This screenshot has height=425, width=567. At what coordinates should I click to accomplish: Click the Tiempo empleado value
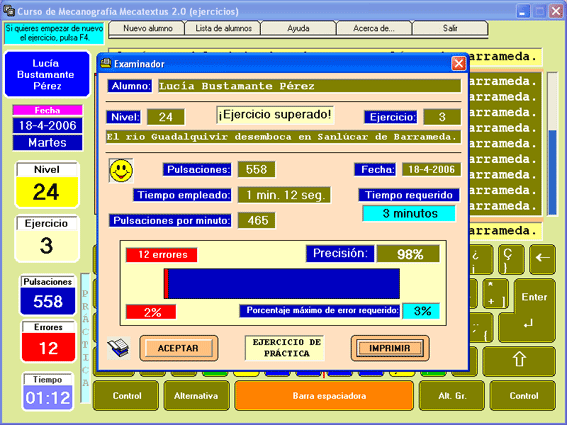284,195
